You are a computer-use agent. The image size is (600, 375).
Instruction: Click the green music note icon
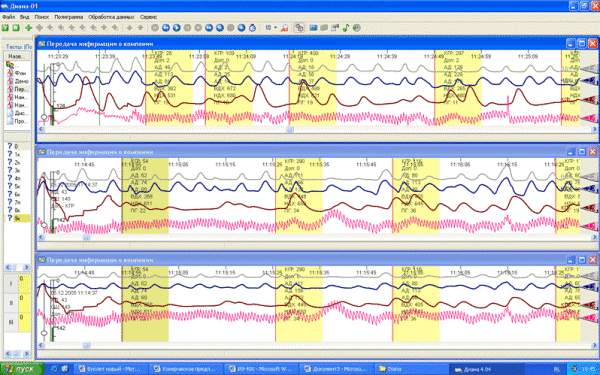click(346, 28)
